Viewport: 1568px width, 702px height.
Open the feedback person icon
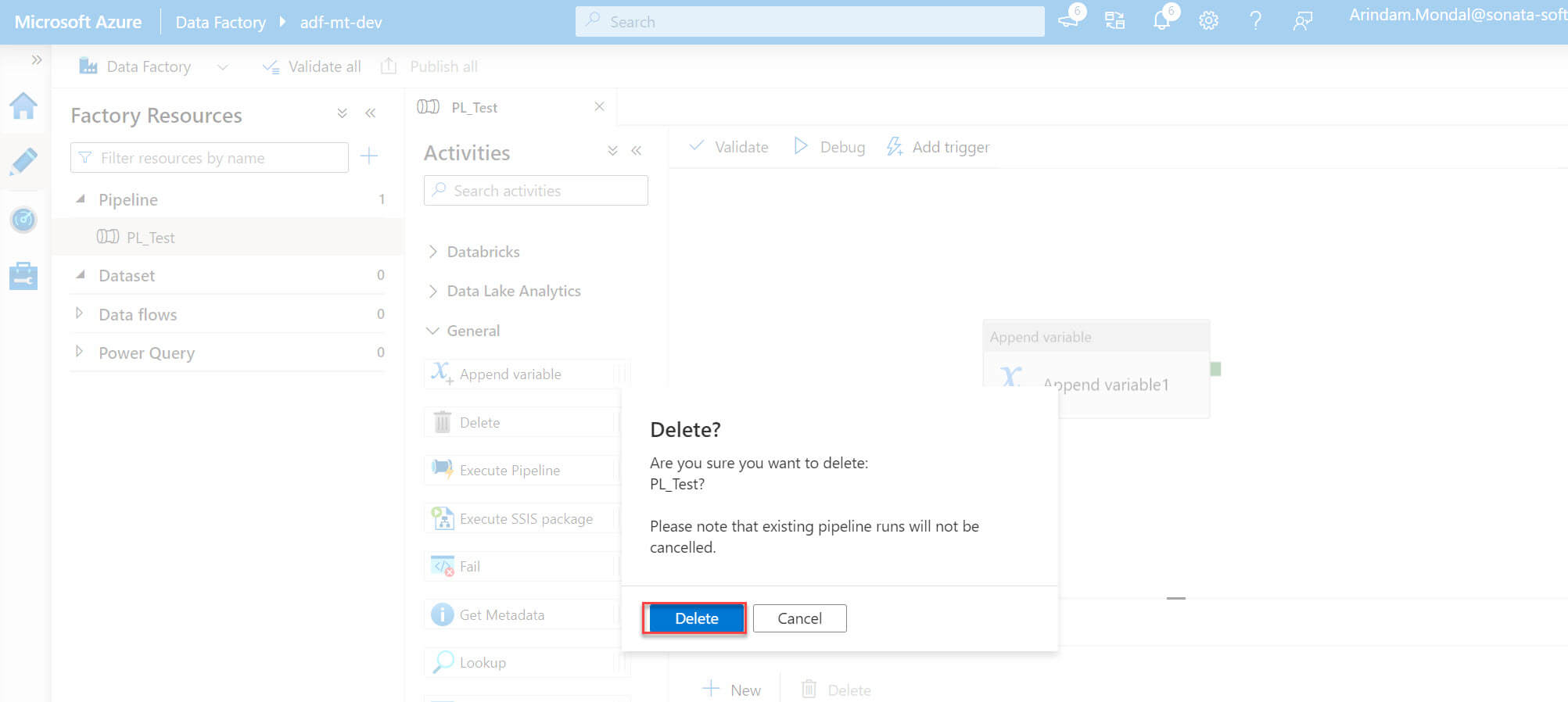click(1302, 21)
